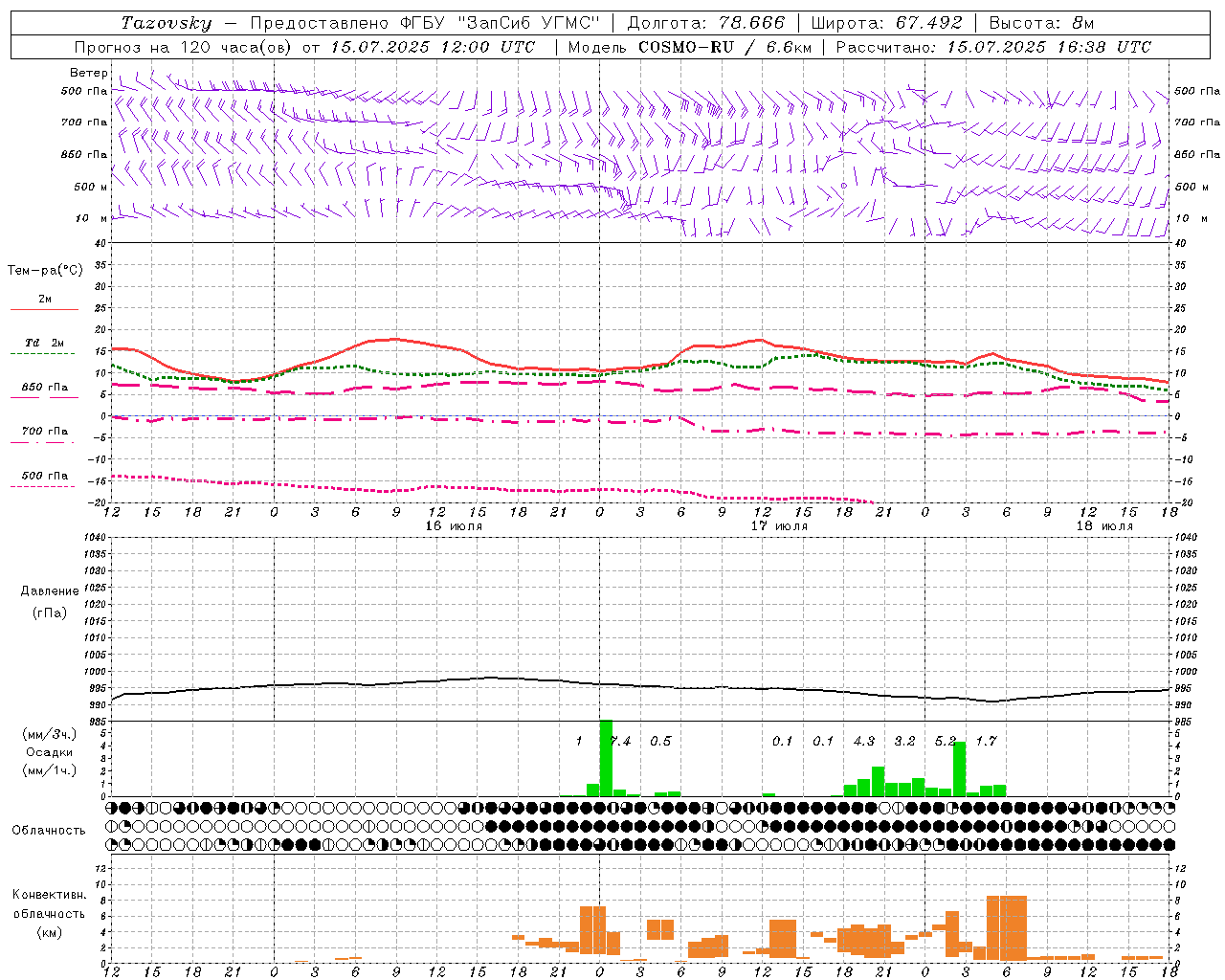1225x980 pixels.
Task: Click the '1.7' precipitation total value
Action: (986, 741)
